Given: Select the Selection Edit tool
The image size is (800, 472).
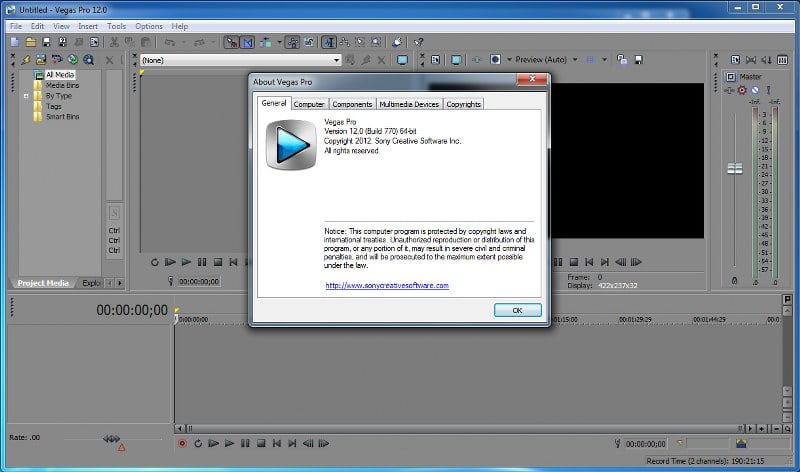Looking at the screenshot, I should pyautogui.click(x=360, y=42).
